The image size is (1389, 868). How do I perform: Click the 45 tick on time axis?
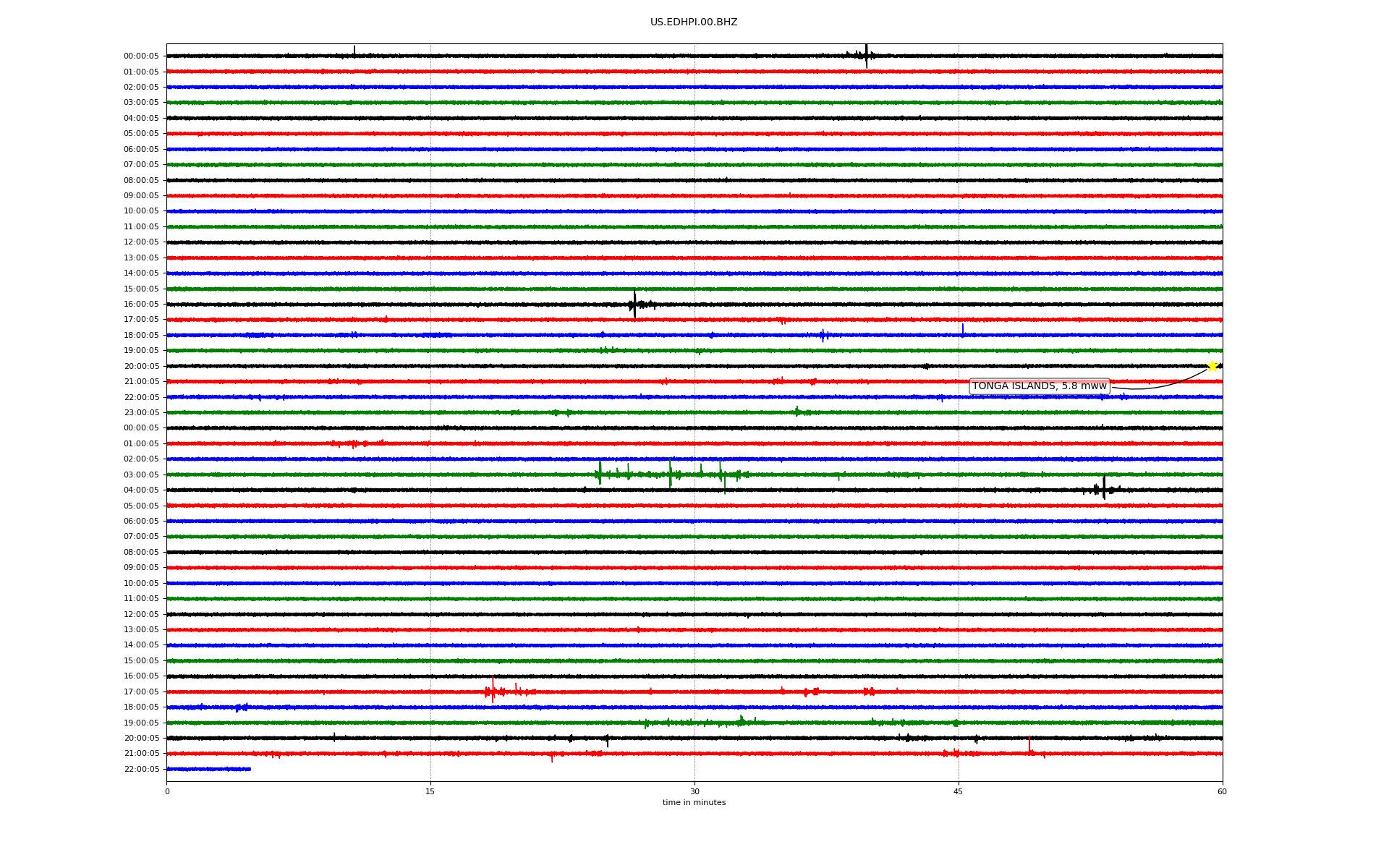pyautogui.click(x=959, y=791)
